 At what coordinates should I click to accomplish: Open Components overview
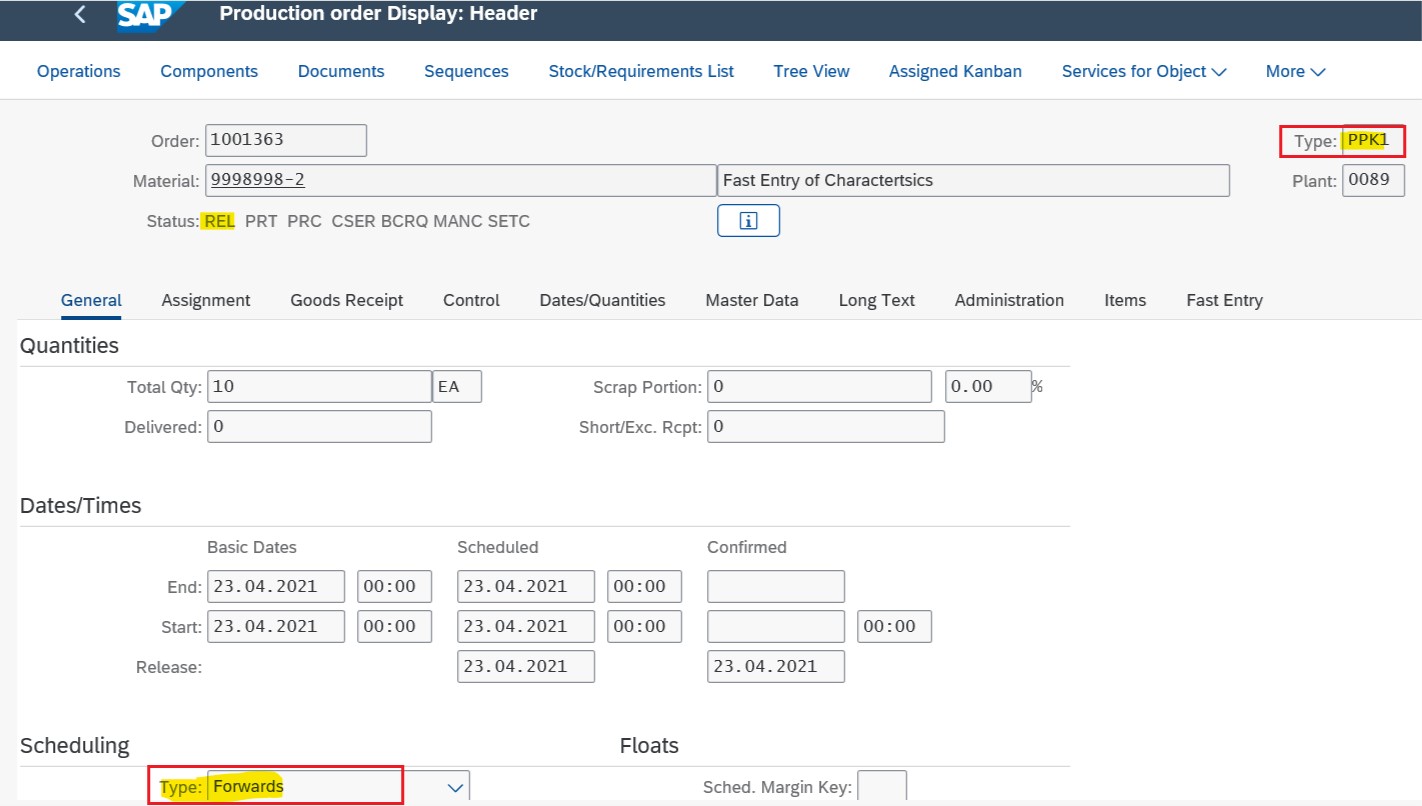click(209, 71)
